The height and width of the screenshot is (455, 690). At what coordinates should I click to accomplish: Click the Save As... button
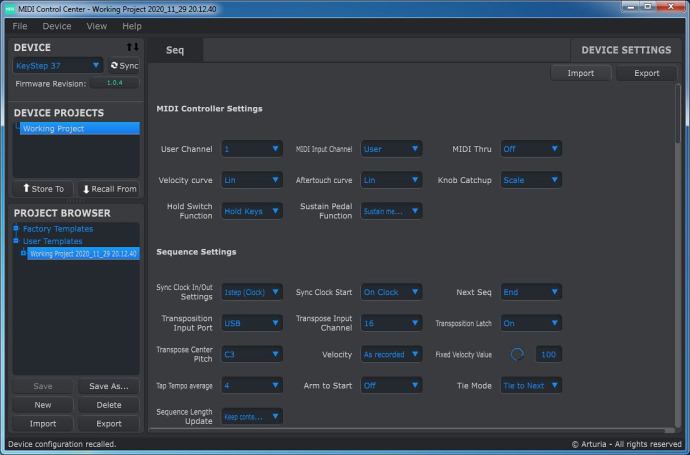109,386
